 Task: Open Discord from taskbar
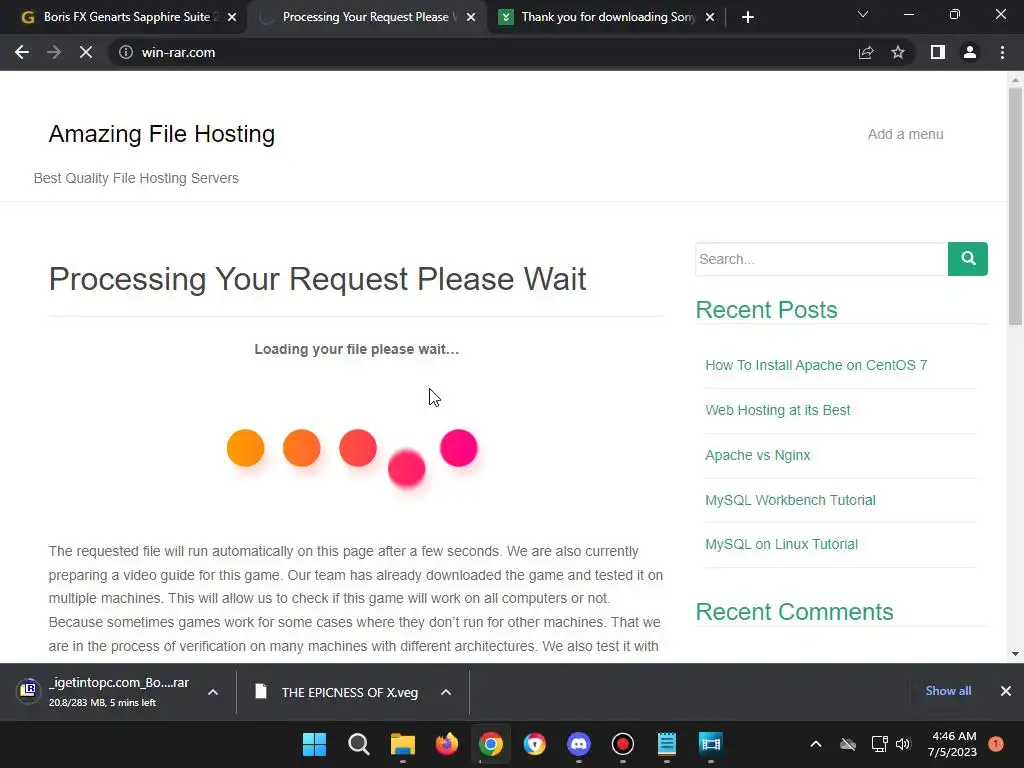(x=579, y=744)
